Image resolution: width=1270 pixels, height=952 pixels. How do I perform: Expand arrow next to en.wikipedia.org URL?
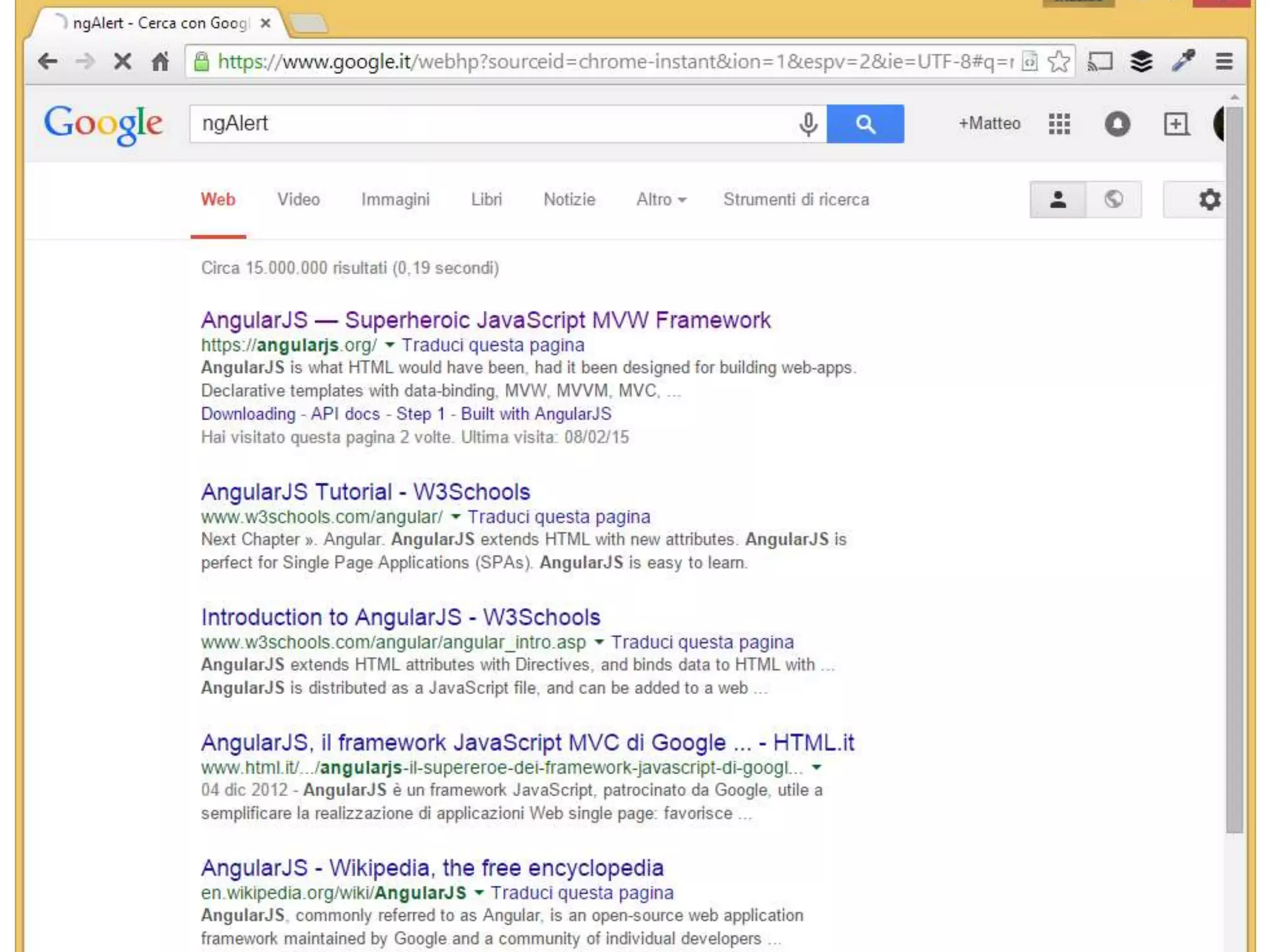[x=479, y=892]
